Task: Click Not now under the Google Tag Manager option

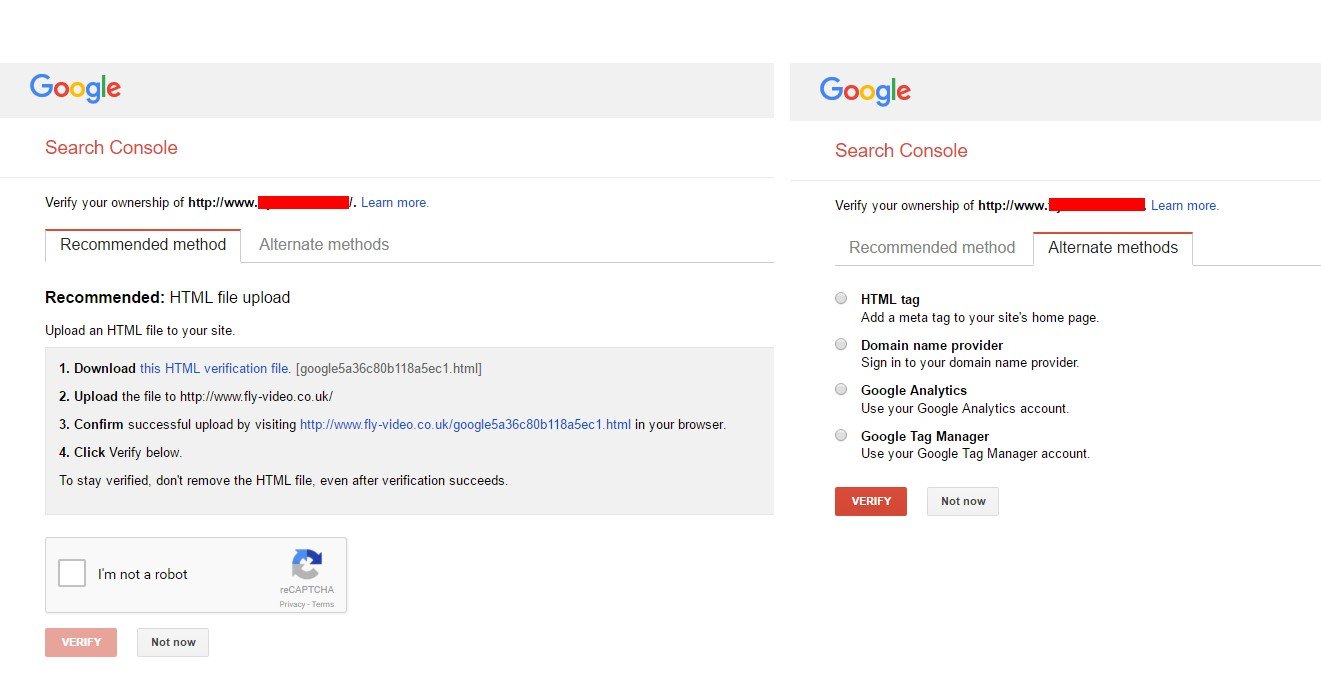Action: pyautogui.click(x=963, y=501)
